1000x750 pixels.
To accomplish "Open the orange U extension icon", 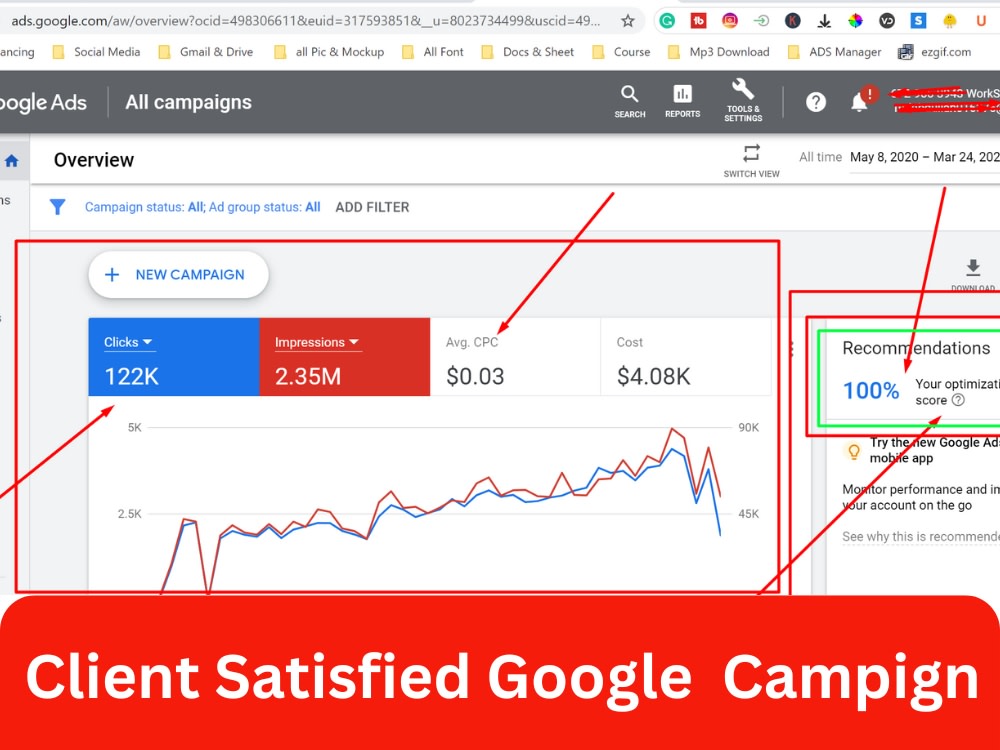I will (981, 21).
